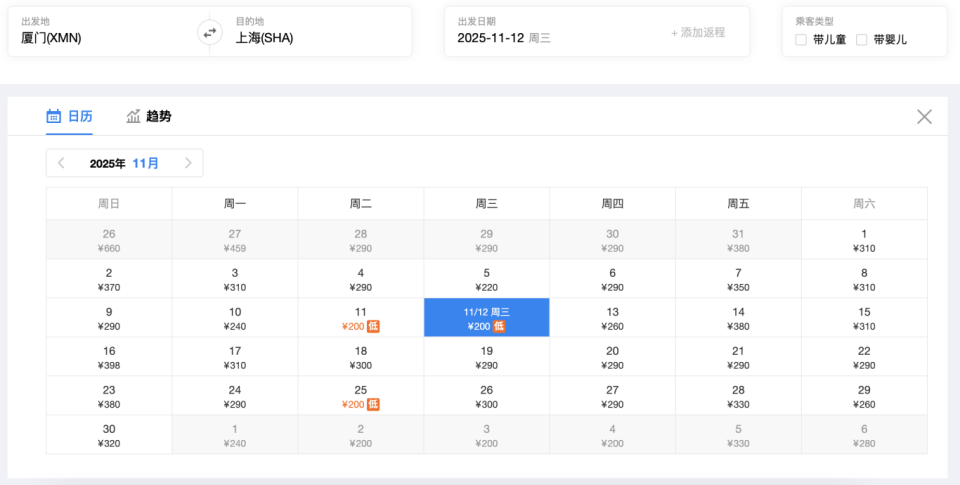The image size is (960, 485).
Task: Switch to the 趋势 tab
Action: [x=158, y=116]
